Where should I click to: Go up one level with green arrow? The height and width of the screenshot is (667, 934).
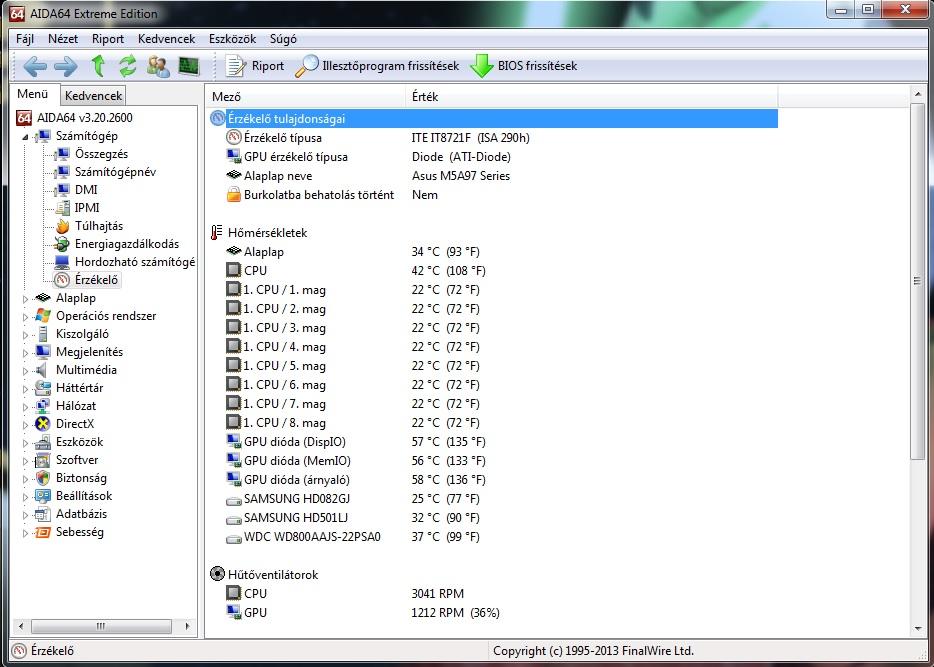(98, 66)
